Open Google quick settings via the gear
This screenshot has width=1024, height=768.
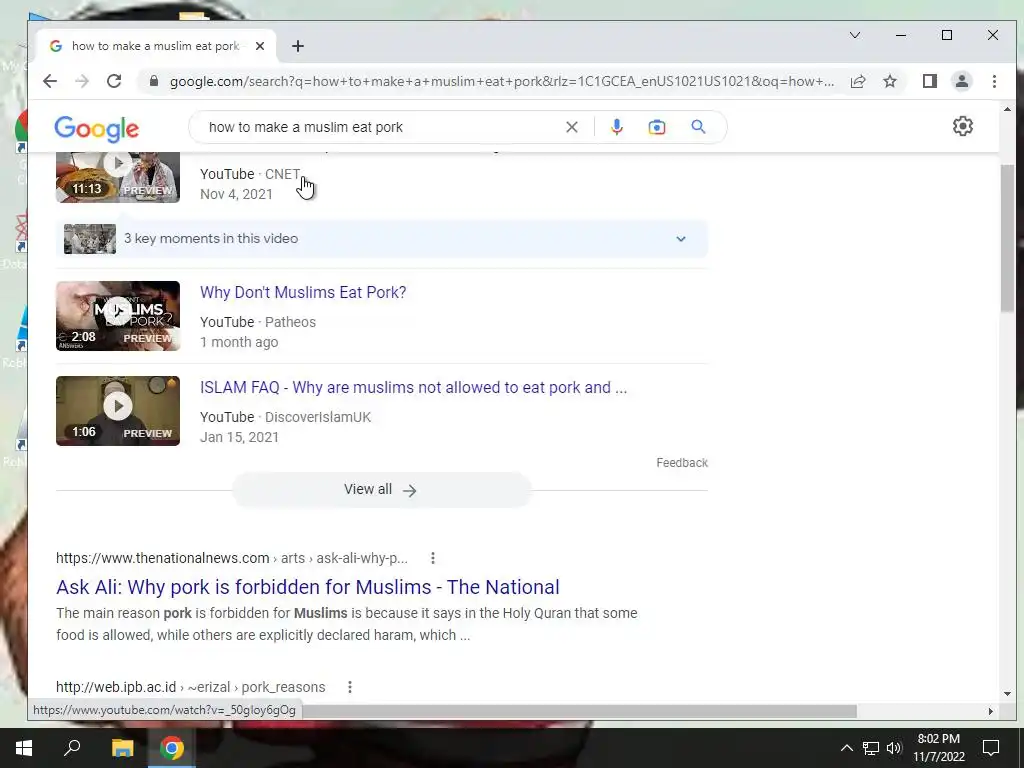(x=963, y=126)
